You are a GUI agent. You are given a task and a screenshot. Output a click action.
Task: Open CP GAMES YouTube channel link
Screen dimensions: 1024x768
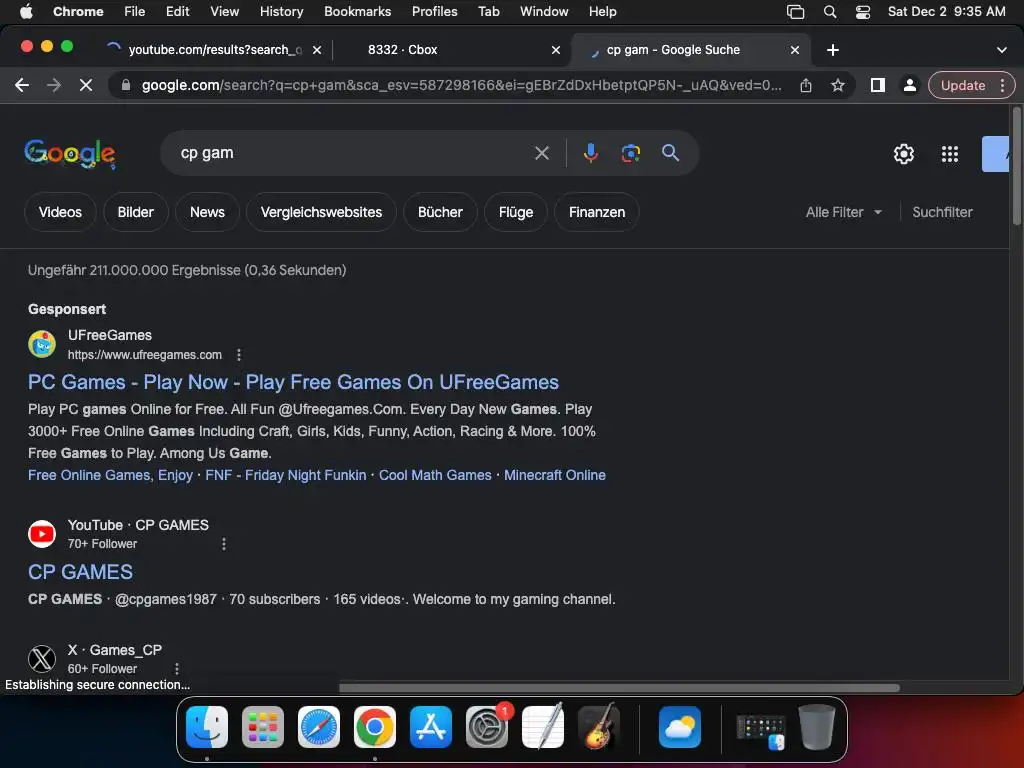point(80,572)
